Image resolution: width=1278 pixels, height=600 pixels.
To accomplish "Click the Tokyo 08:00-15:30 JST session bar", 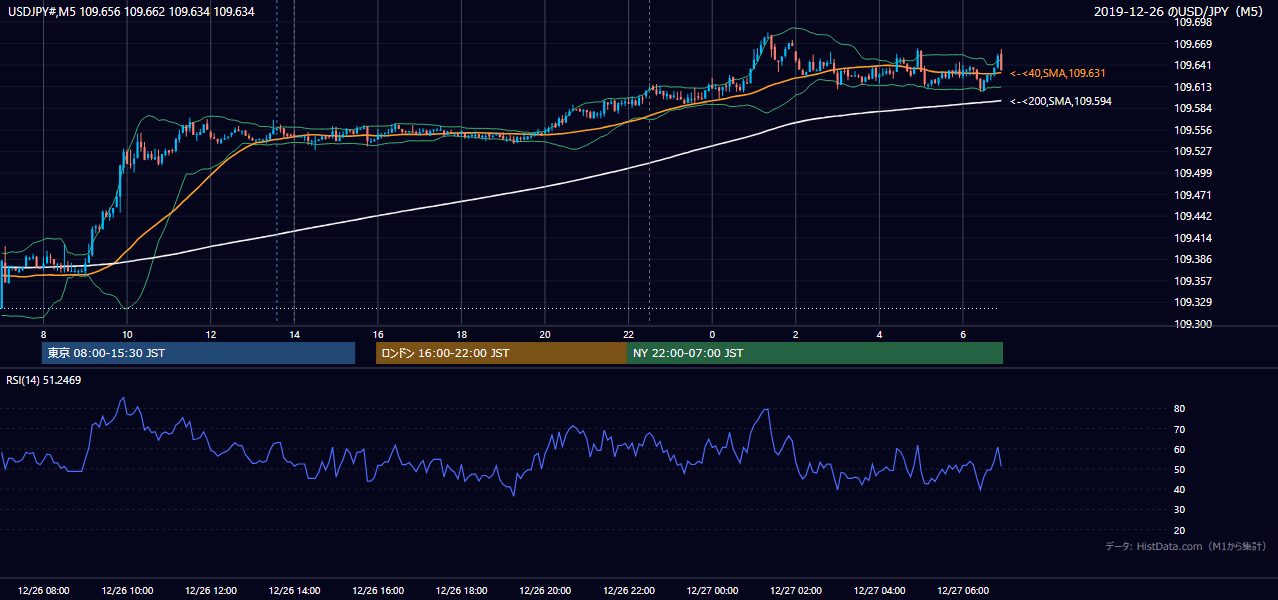I will pyautogui.click(x=198, y=353).
